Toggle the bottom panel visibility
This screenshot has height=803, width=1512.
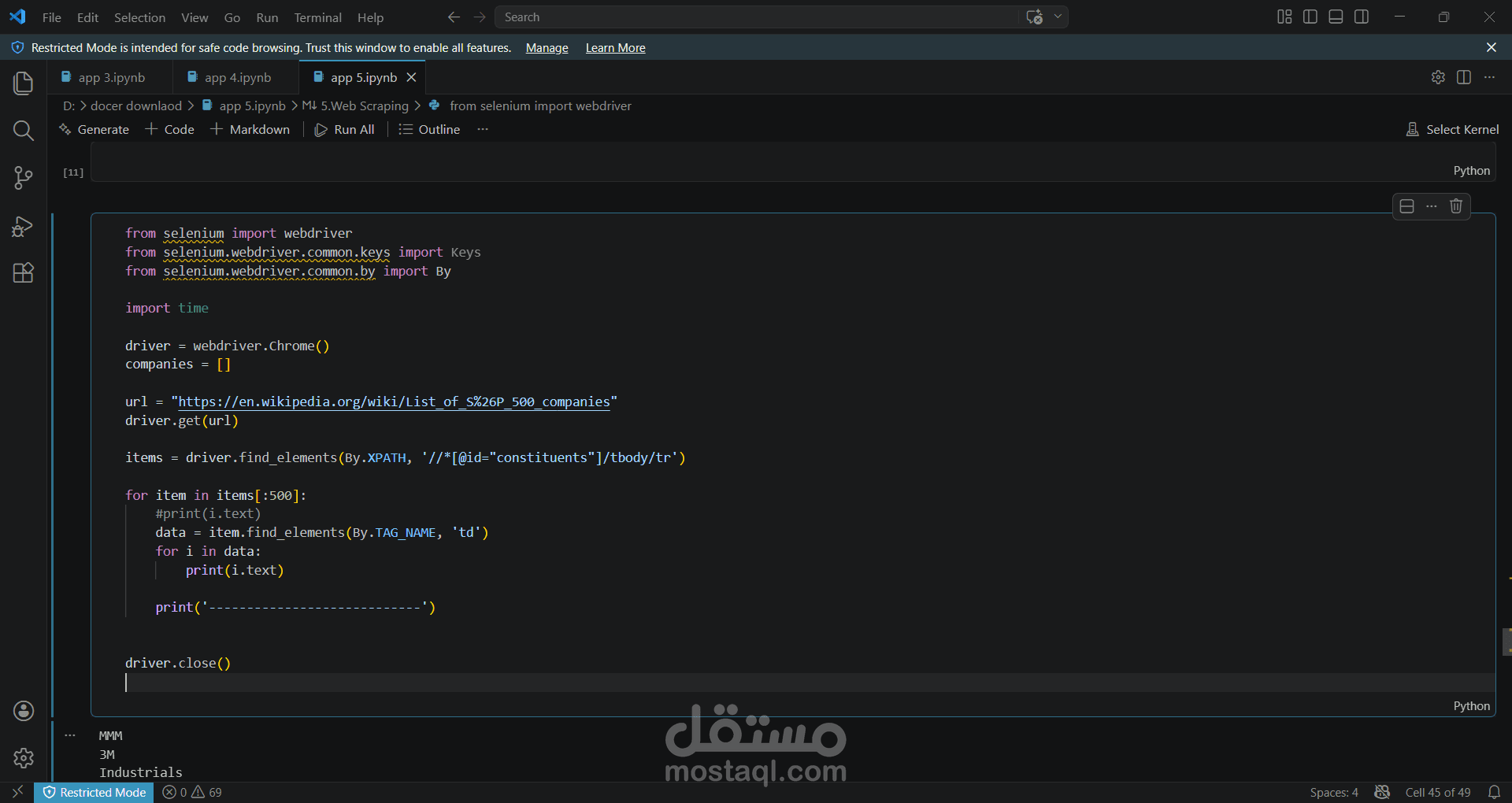[1335, 17]
